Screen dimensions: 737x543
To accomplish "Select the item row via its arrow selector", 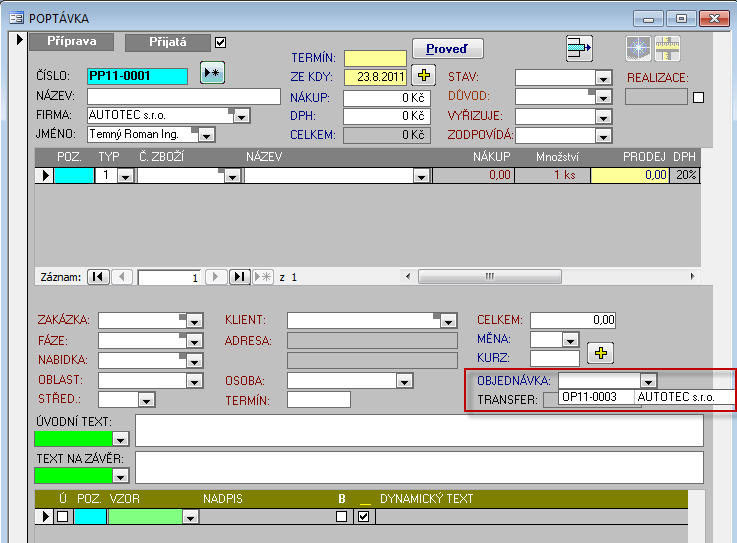I will 45,175.
